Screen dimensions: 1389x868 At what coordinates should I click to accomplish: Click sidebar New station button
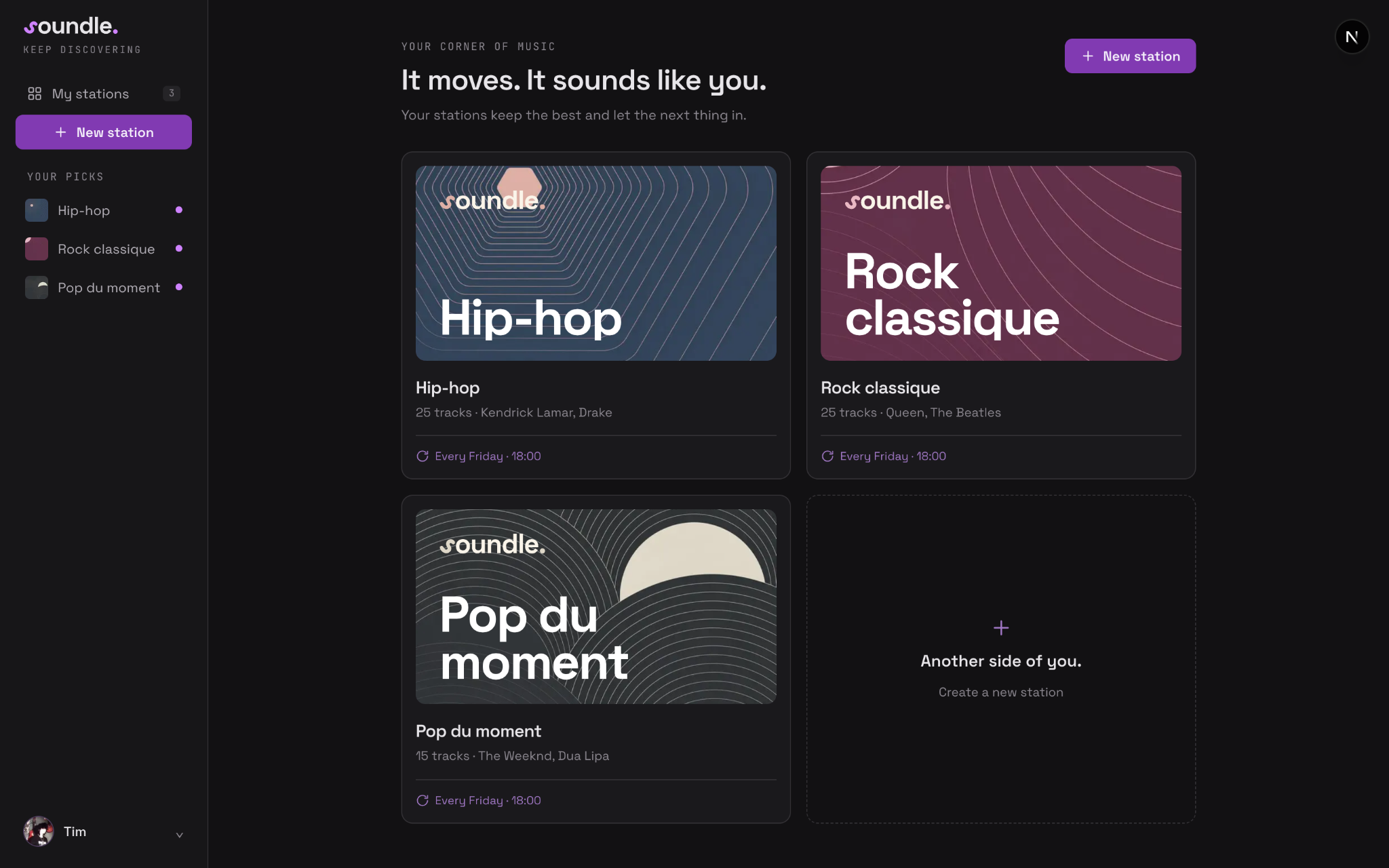[104, 132]
